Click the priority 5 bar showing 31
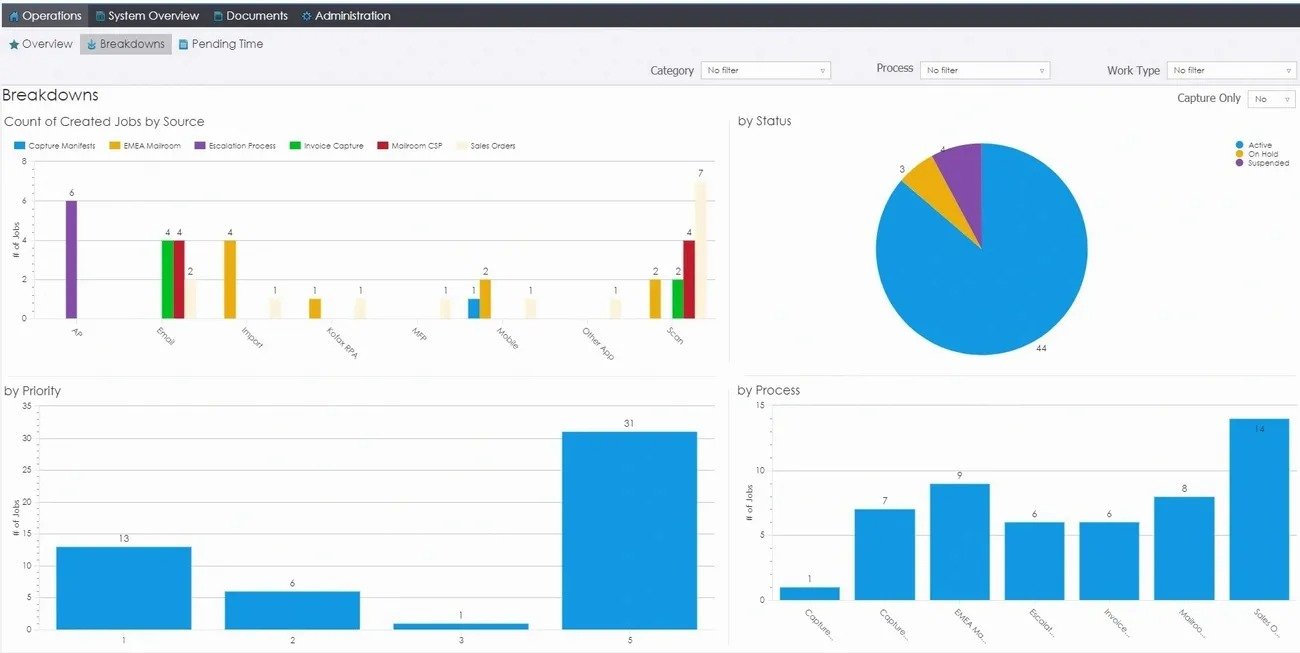Image resolution: width=1300 pixels, height=653 pixels. click(629, 530)
